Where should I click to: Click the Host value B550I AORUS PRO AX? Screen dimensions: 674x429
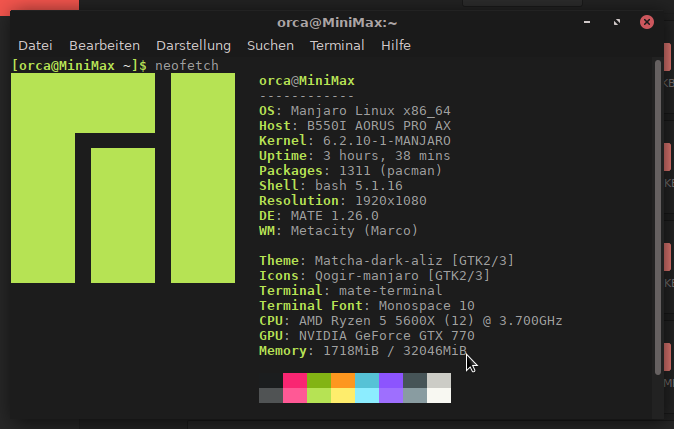point(379,126)
